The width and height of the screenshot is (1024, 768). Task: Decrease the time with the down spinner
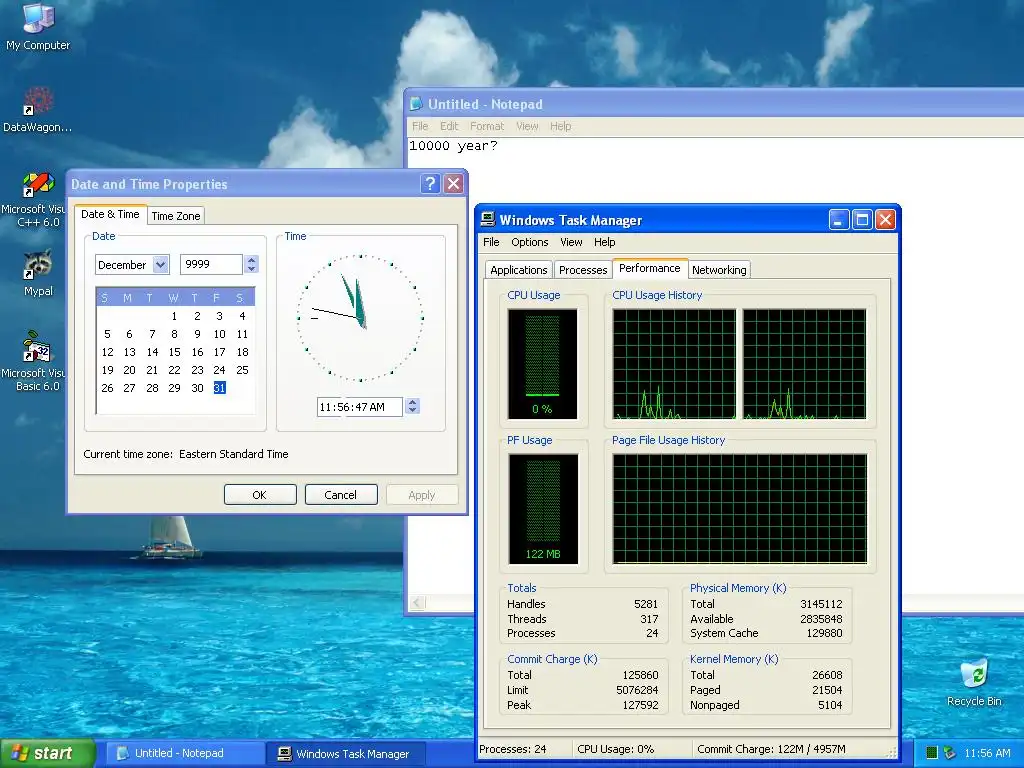click(x=413, y=411)
